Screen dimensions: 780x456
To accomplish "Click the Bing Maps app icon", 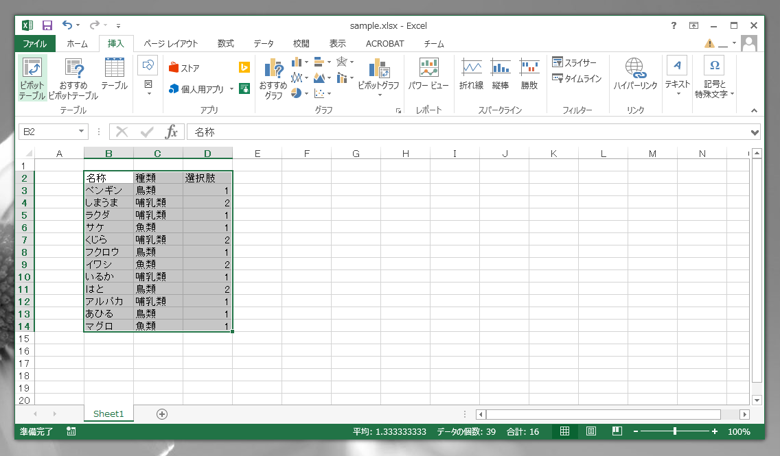I will tap(244, 67).
